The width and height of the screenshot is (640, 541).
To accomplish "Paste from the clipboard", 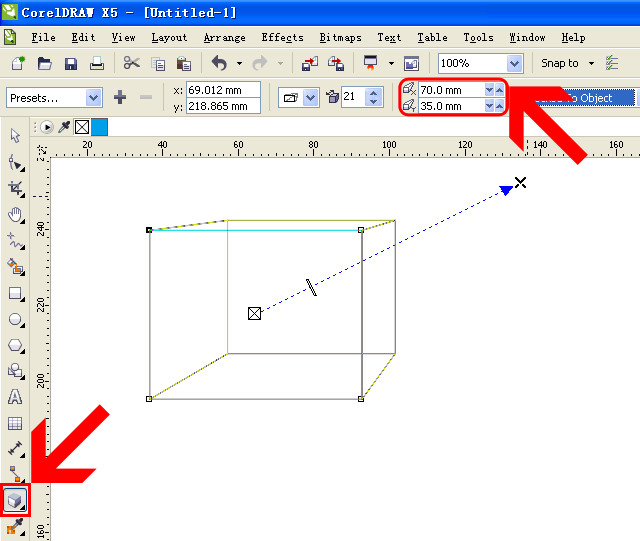I will (184, 64).
